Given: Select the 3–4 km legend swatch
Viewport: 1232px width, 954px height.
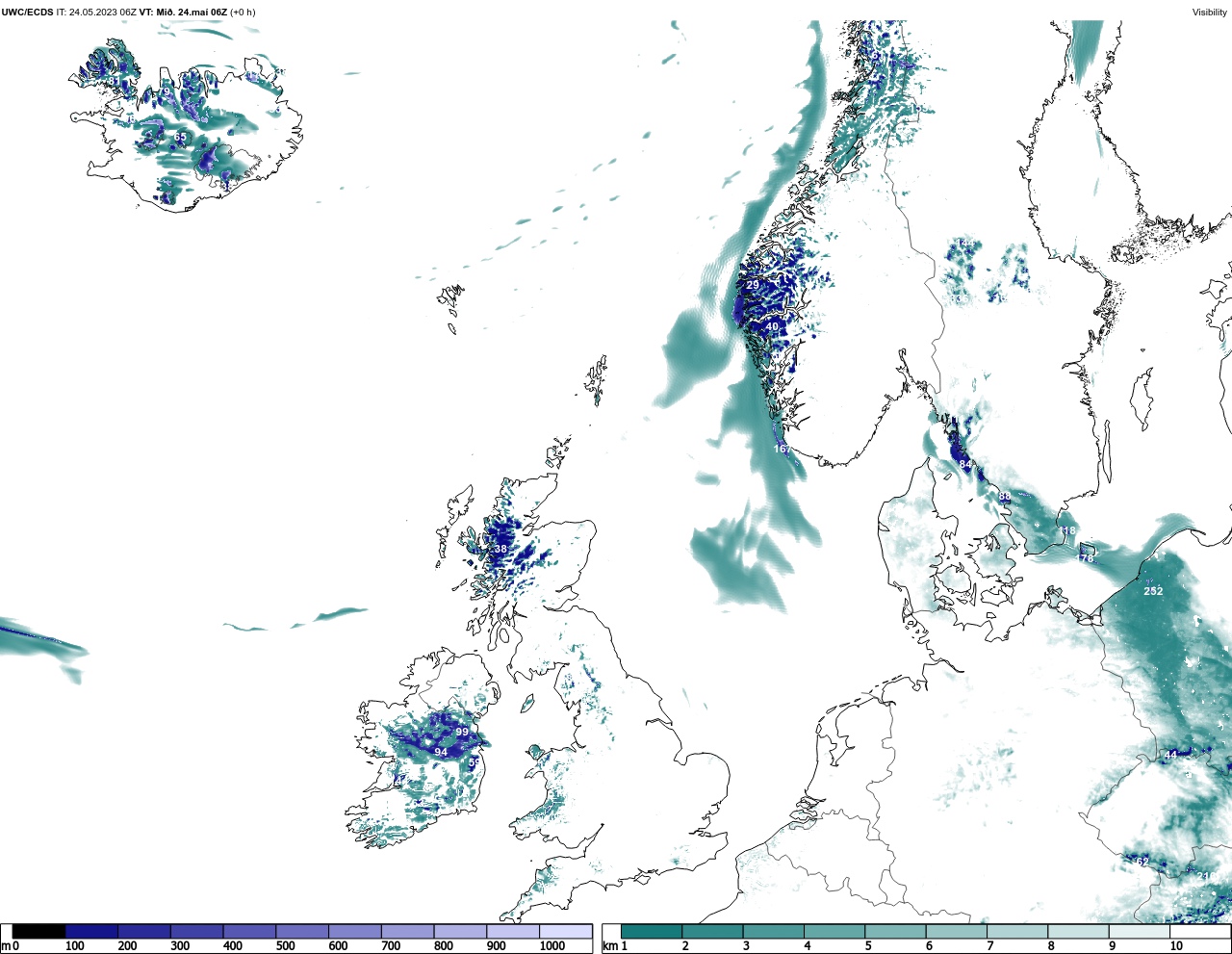Looking at the screenshot, I should [773, 931].
